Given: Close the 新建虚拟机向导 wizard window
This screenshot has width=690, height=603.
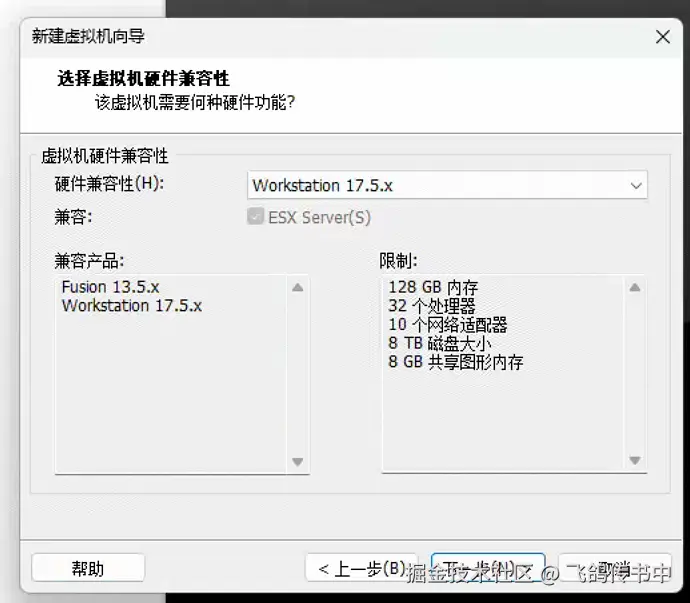Looking at the screenshot, I should pos(663,37).
